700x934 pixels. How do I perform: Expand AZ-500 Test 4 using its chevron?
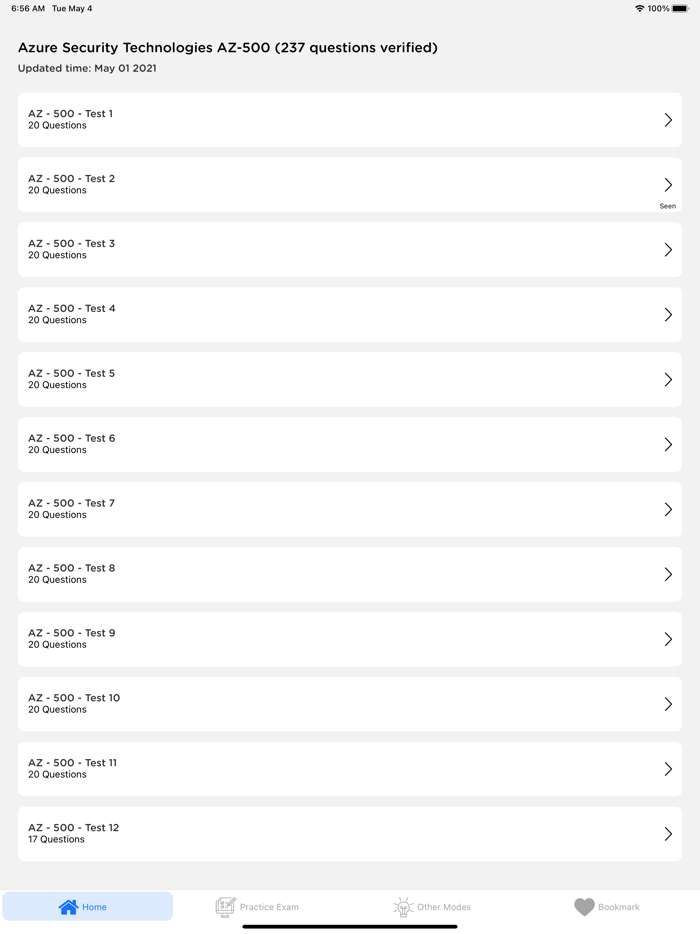click(x=668, y=314)
